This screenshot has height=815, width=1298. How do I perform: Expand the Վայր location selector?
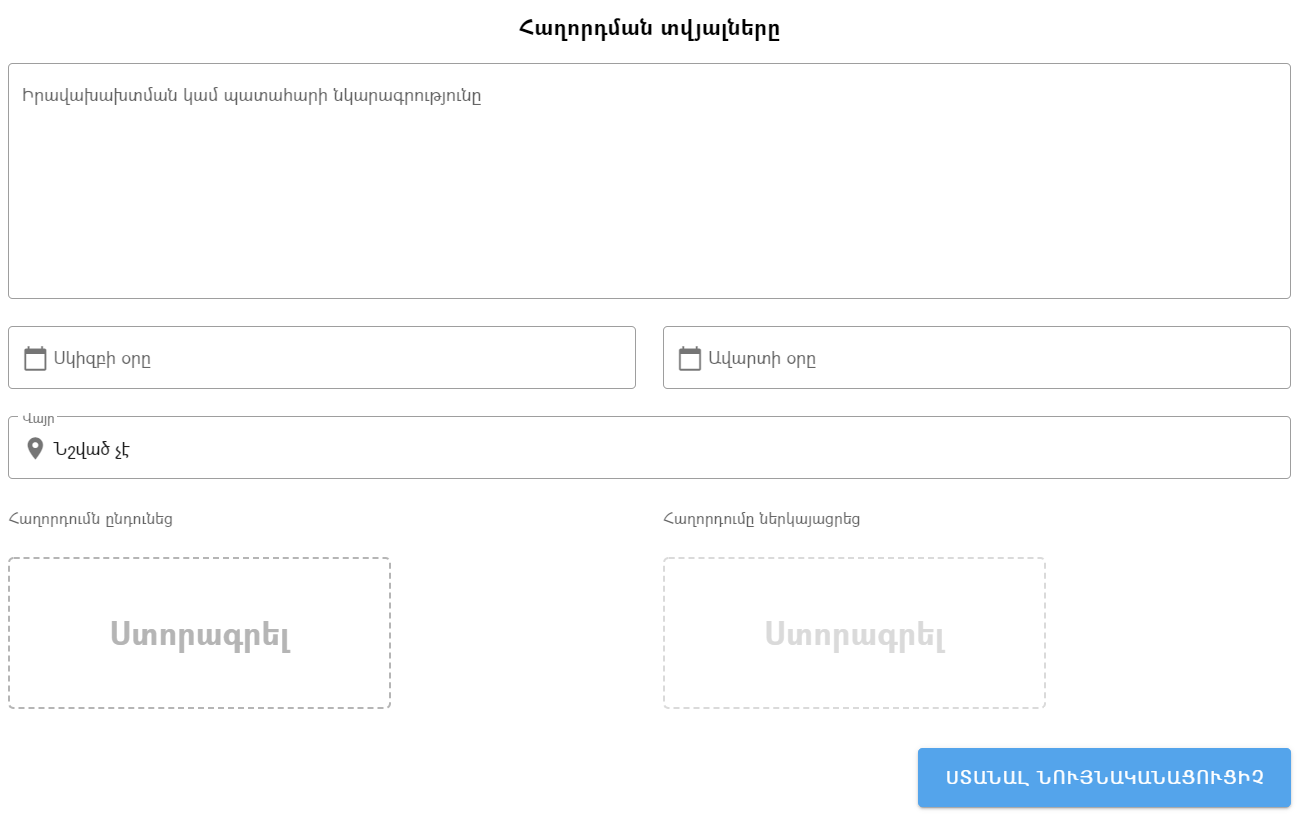[700, 448]
